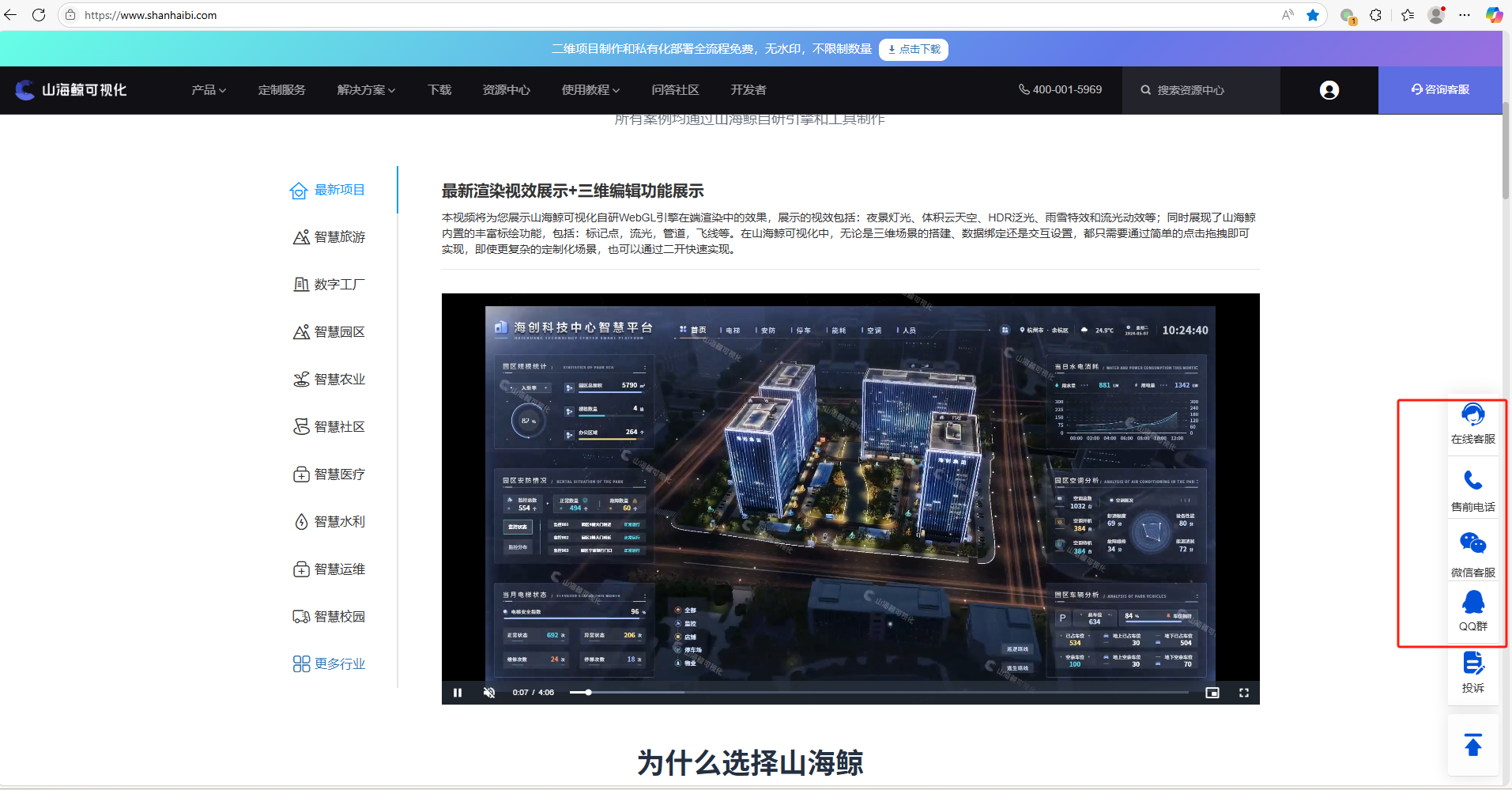The height and width of the screenshot is (790, 1512).
Task: Click the back-to-top arrow button
Action: pos(1473,745)
